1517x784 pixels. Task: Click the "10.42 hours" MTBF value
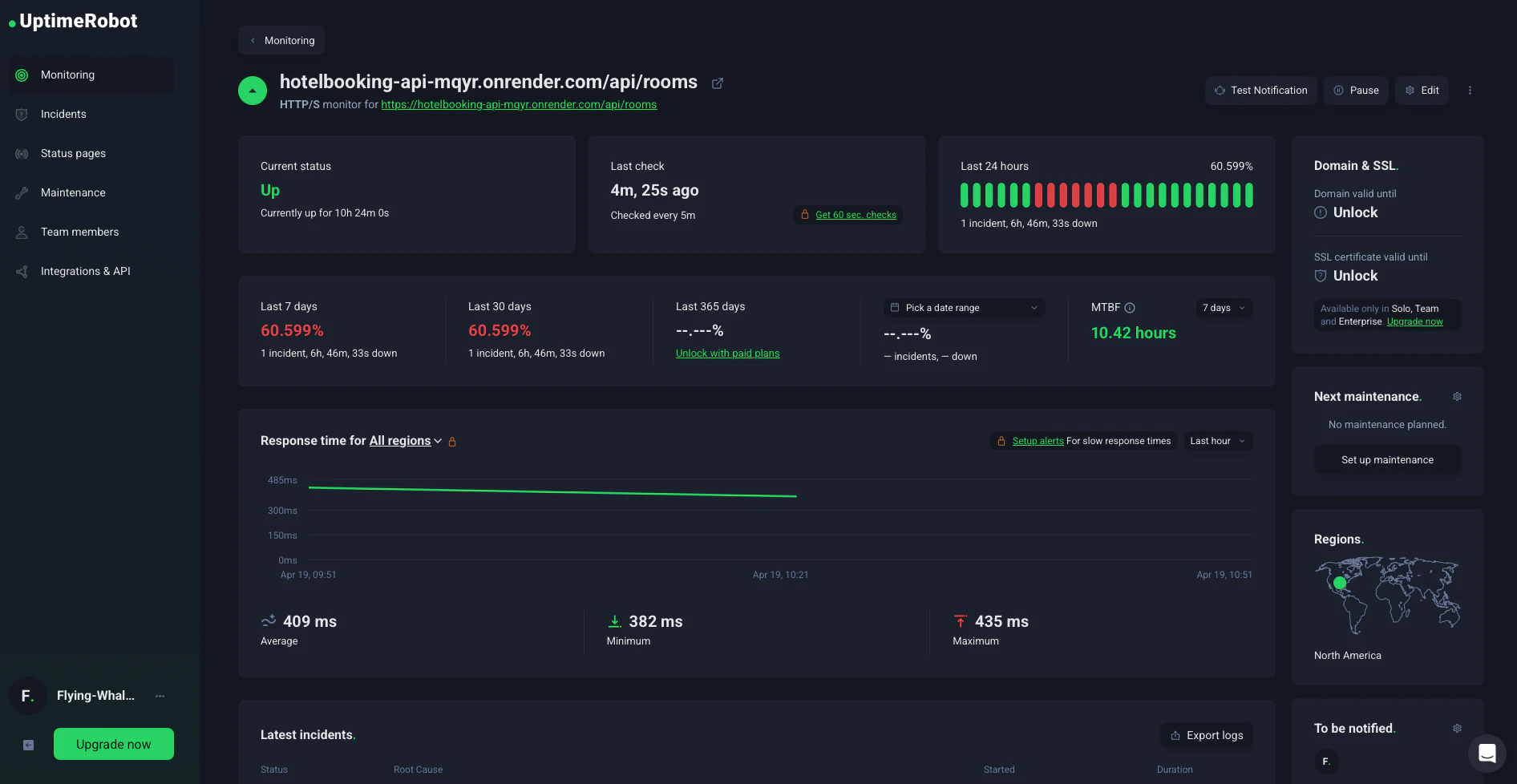tap(1133, 333)
